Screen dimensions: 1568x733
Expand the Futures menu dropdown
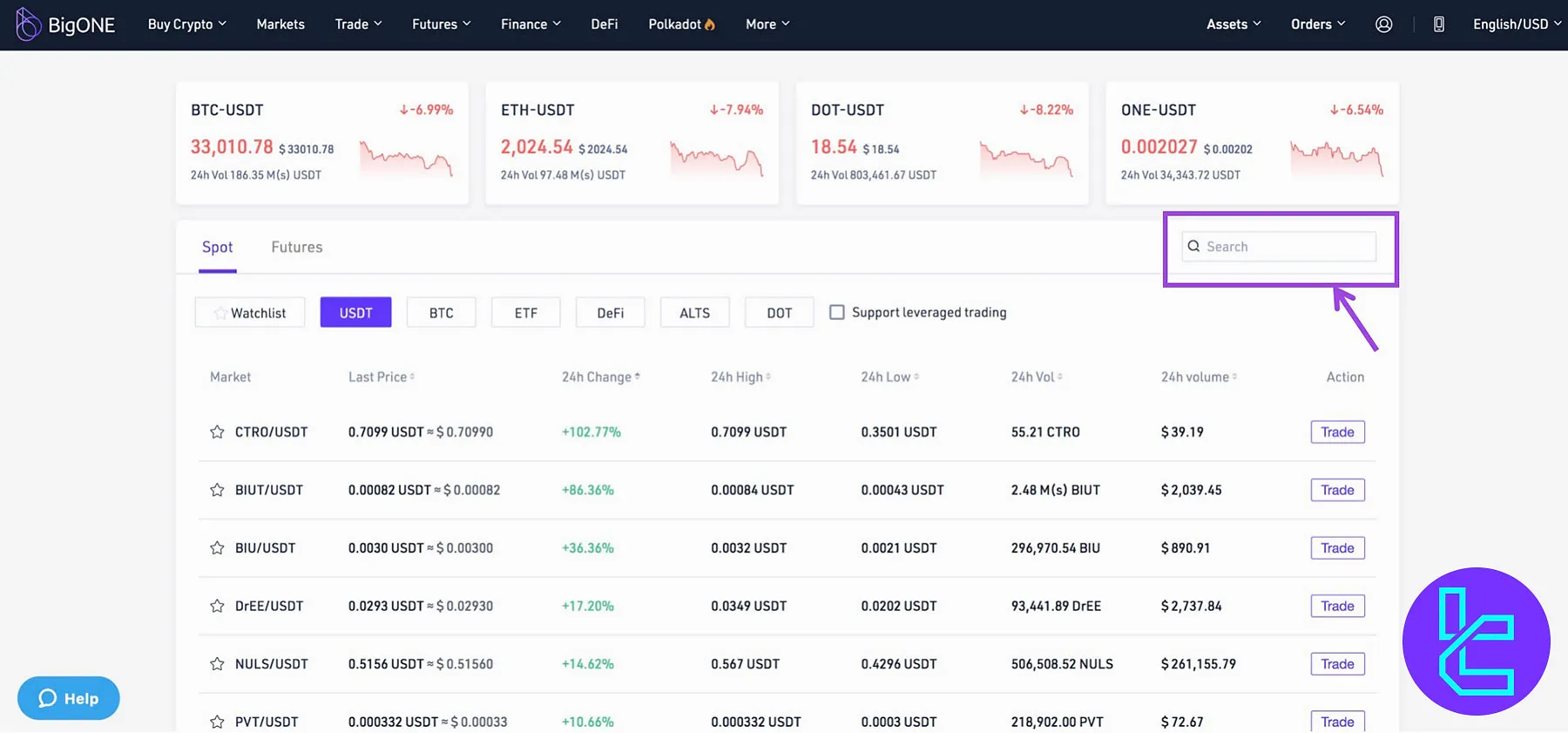(442, 24)
